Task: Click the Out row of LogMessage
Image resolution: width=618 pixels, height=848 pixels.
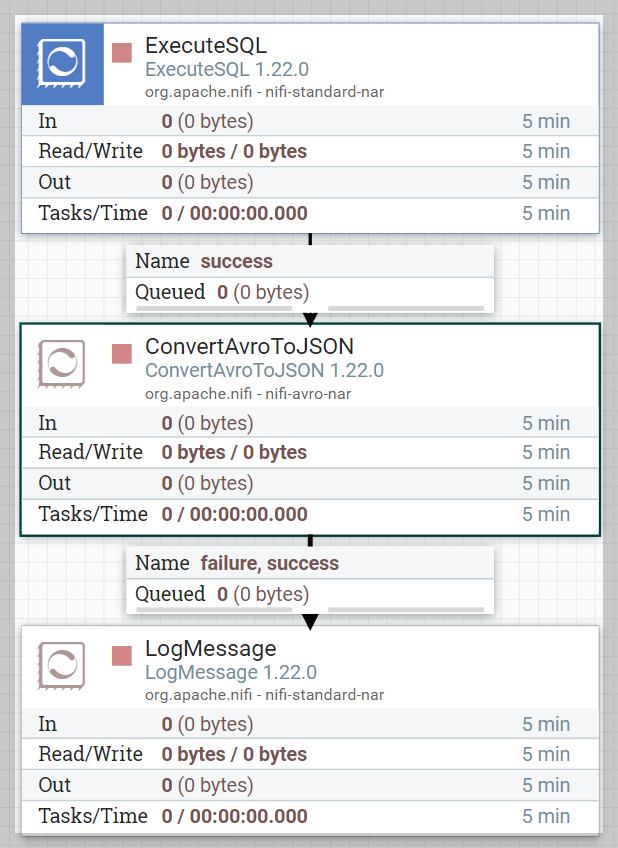Action: tap(310, 785)
